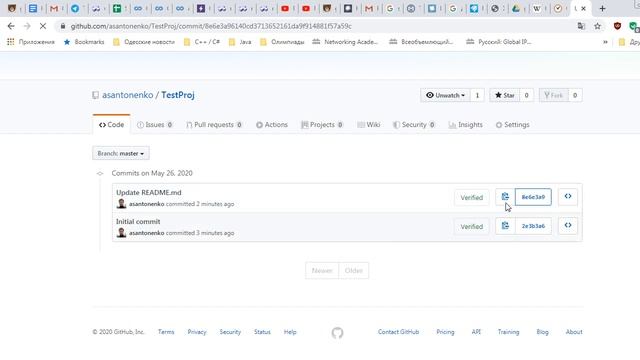Open the API footer link
The image size is (640, 360).
coord(476,332)
